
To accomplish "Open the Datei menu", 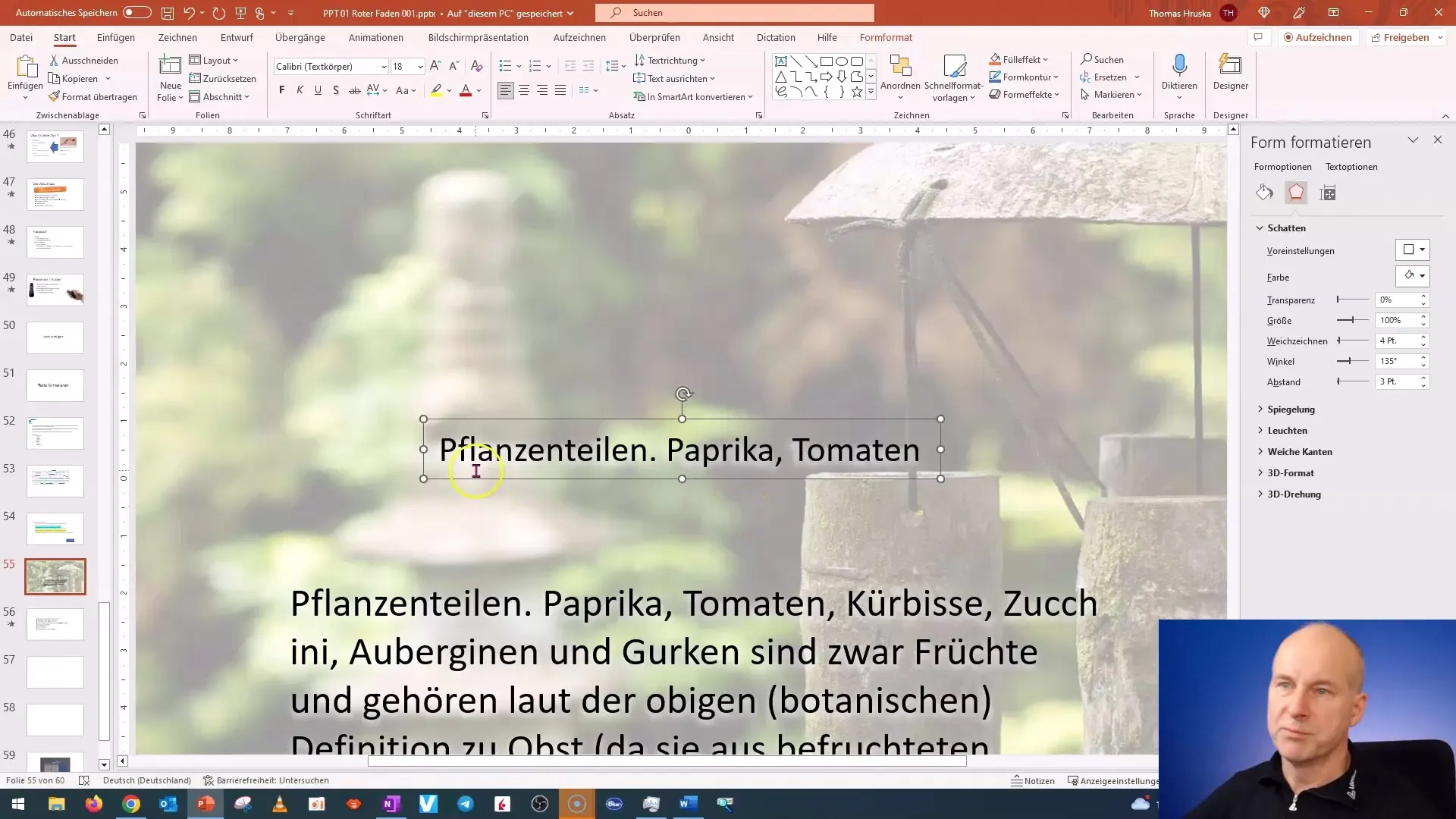I will pos(21,37).
